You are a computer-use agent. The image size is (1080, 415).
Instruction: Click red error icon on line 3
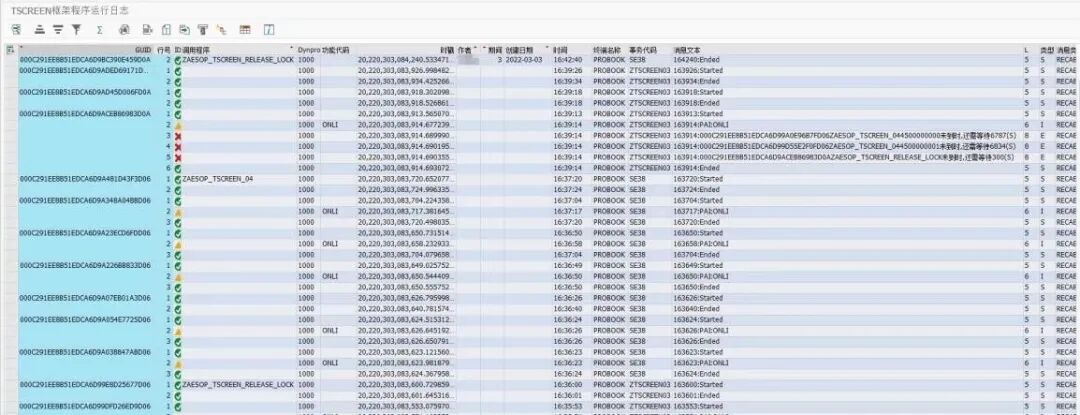pyautogui.click(x=178, y=136)
